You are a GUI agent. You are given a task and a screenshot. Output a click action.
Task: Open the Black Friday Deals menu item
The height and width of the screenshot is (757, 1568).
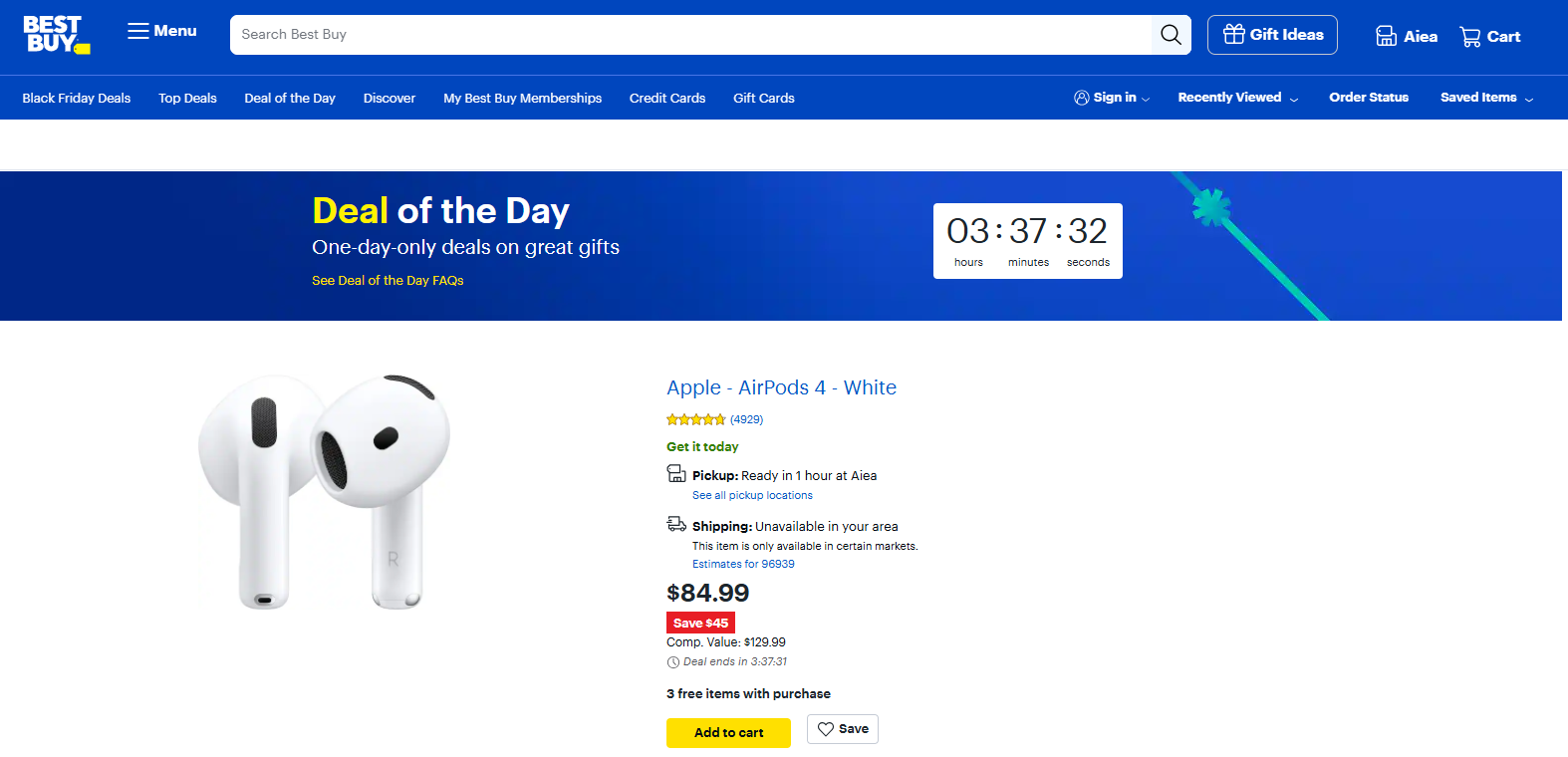pyautogui.click(x=76, y=98)
